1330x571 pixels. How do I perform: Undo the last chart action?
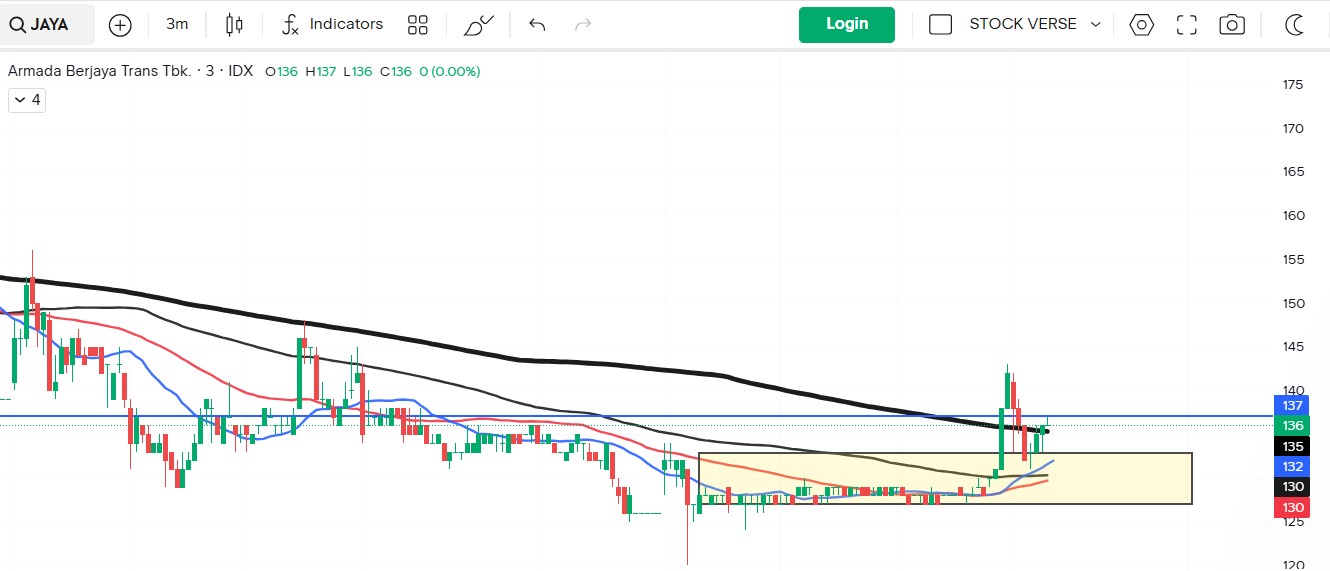point(537,25)
